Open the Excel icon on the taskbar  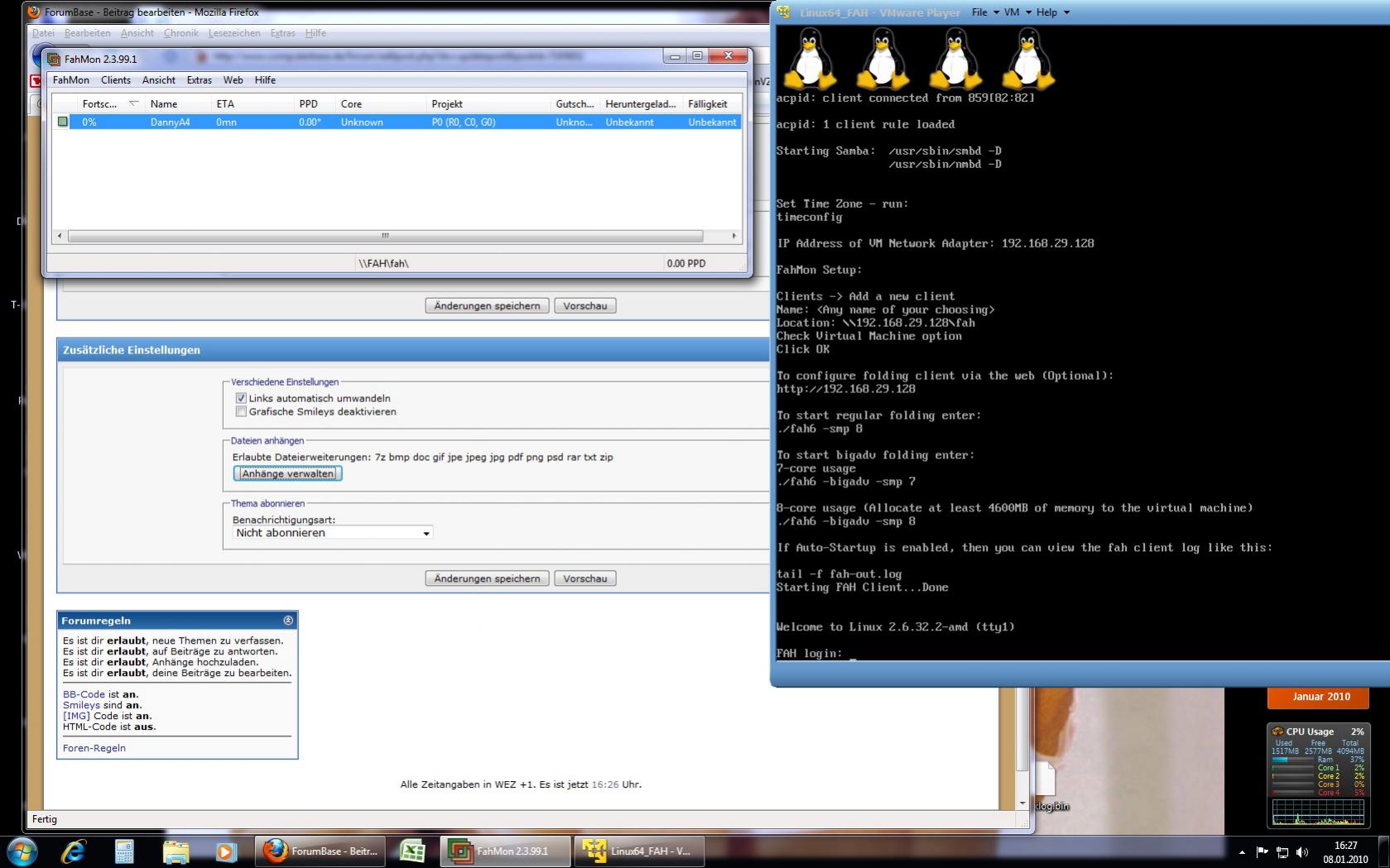tap(412, 851)
